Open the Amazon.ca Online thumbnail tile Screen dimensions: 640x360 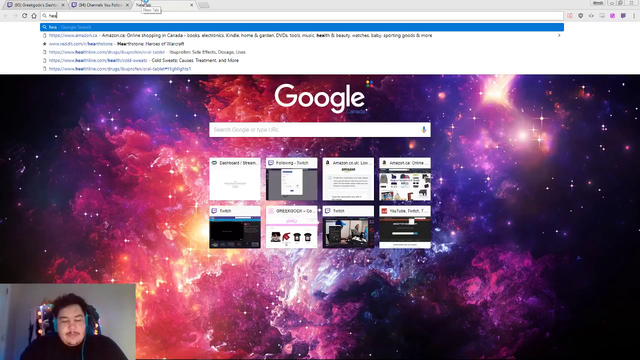(405, 179)
